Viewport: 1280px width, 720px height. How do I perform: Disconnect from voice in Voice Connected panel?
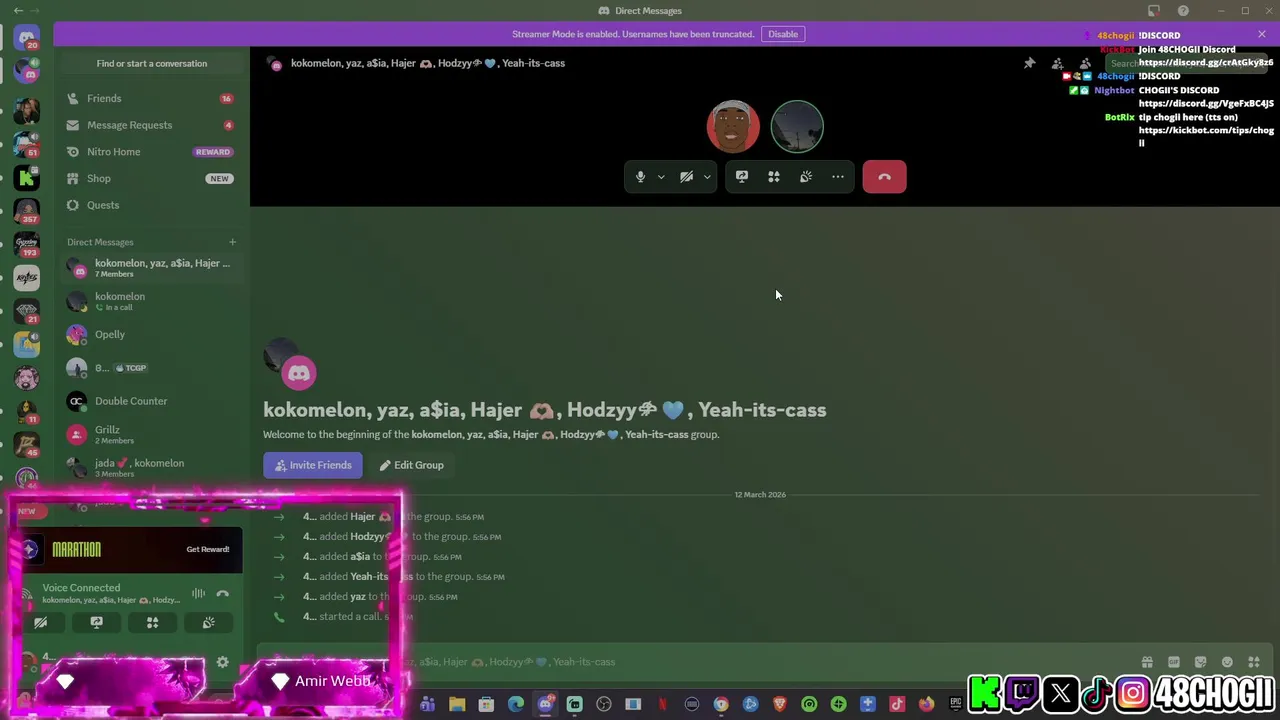[x=223, y=594]
